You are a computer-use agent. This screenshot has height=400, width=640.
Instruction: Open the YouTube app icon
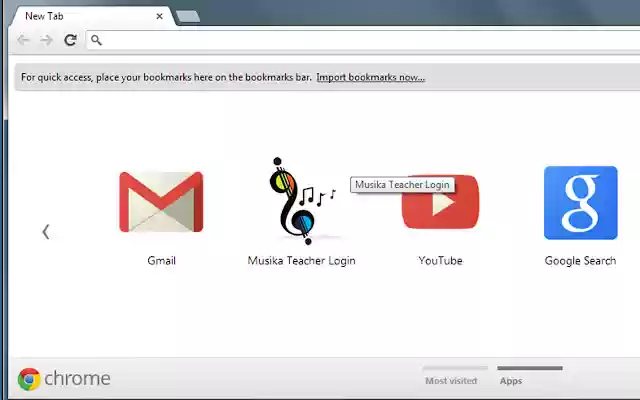coord(440,202)
